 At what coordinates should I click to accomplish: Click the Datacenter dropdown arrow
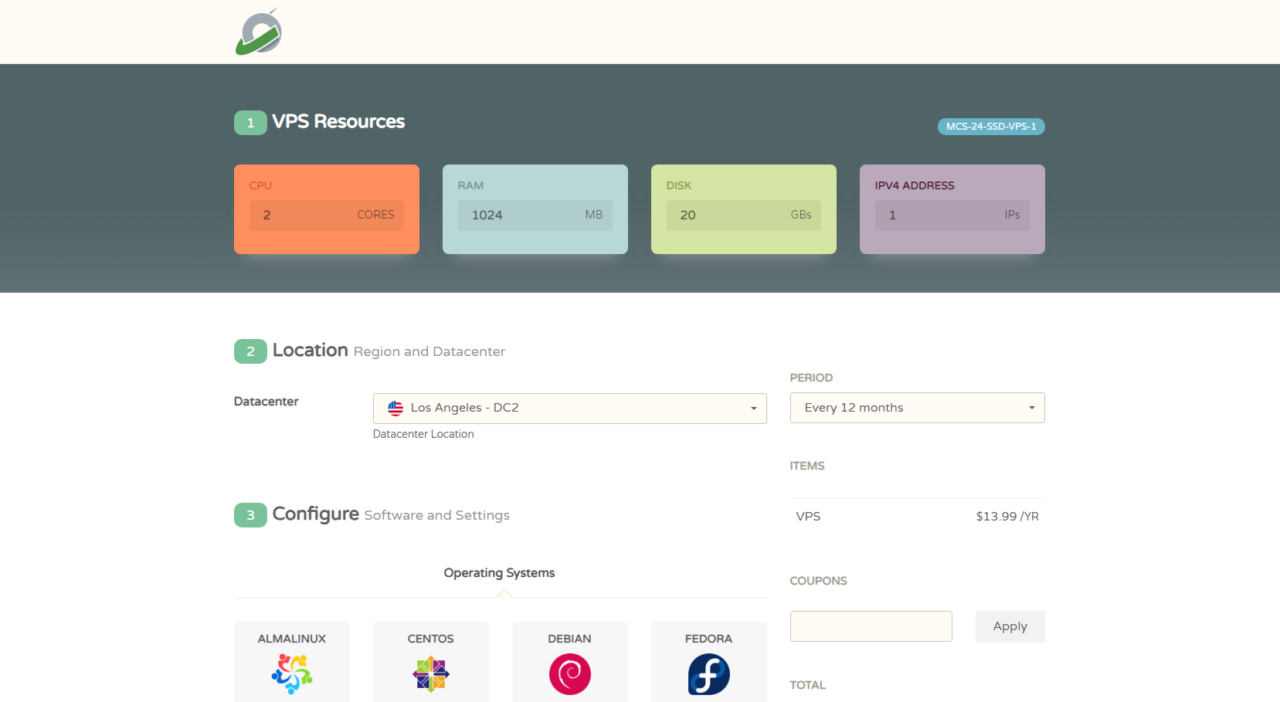coord(753,408)
